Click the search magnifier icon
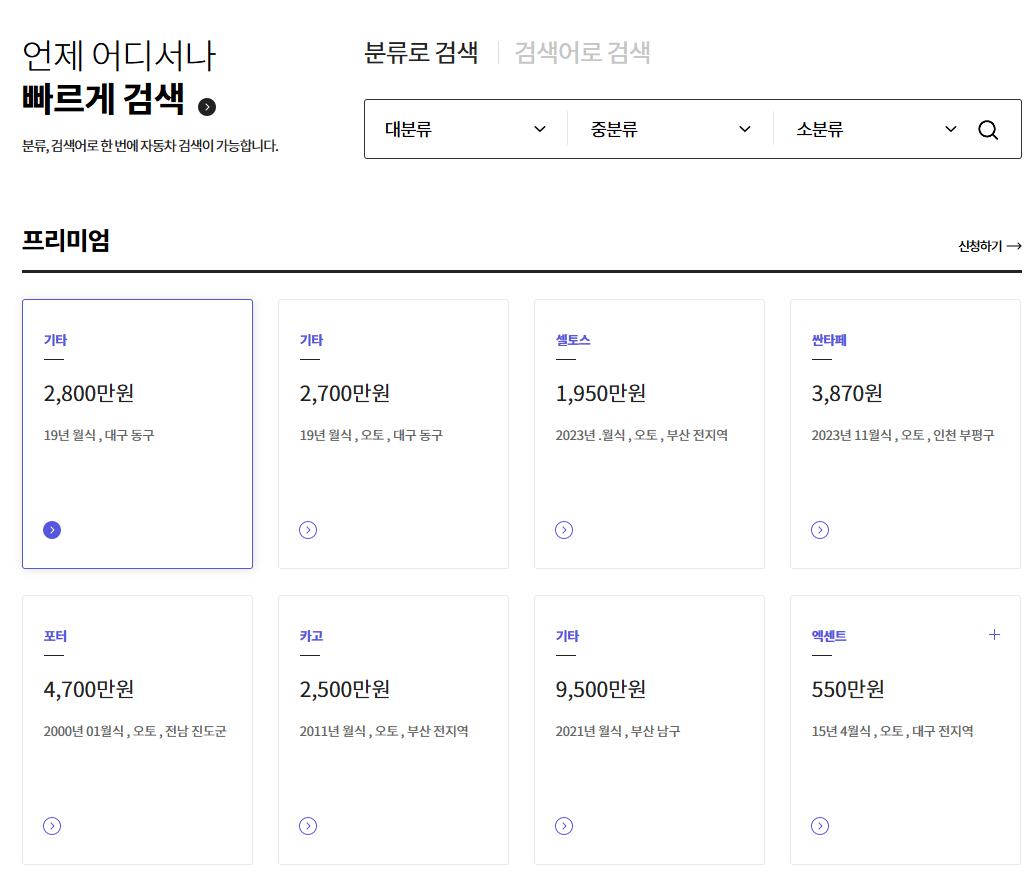 click(x=988, y=130)
